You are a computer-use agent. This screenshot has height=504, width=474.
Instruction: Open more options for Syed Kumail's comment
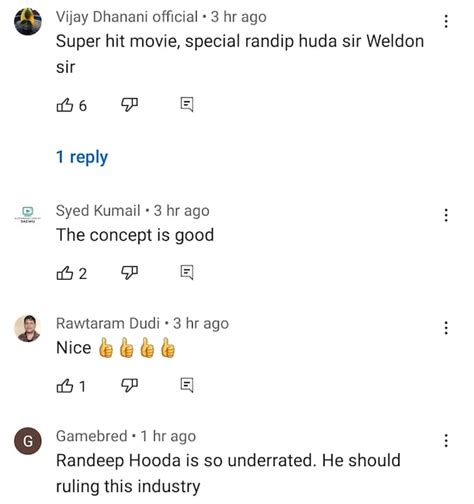click(x=446, y=215)
